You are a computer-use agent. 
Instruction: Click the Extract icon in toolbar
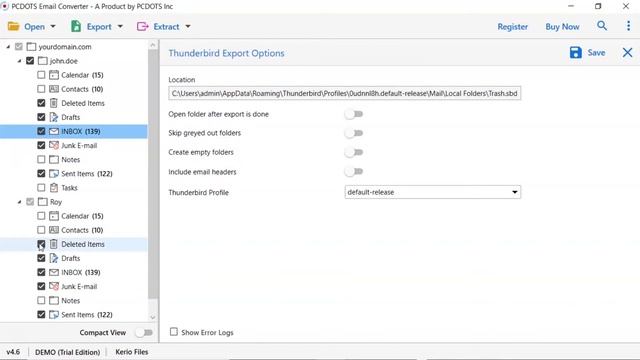pyautogui.click(x=142, y=27)
